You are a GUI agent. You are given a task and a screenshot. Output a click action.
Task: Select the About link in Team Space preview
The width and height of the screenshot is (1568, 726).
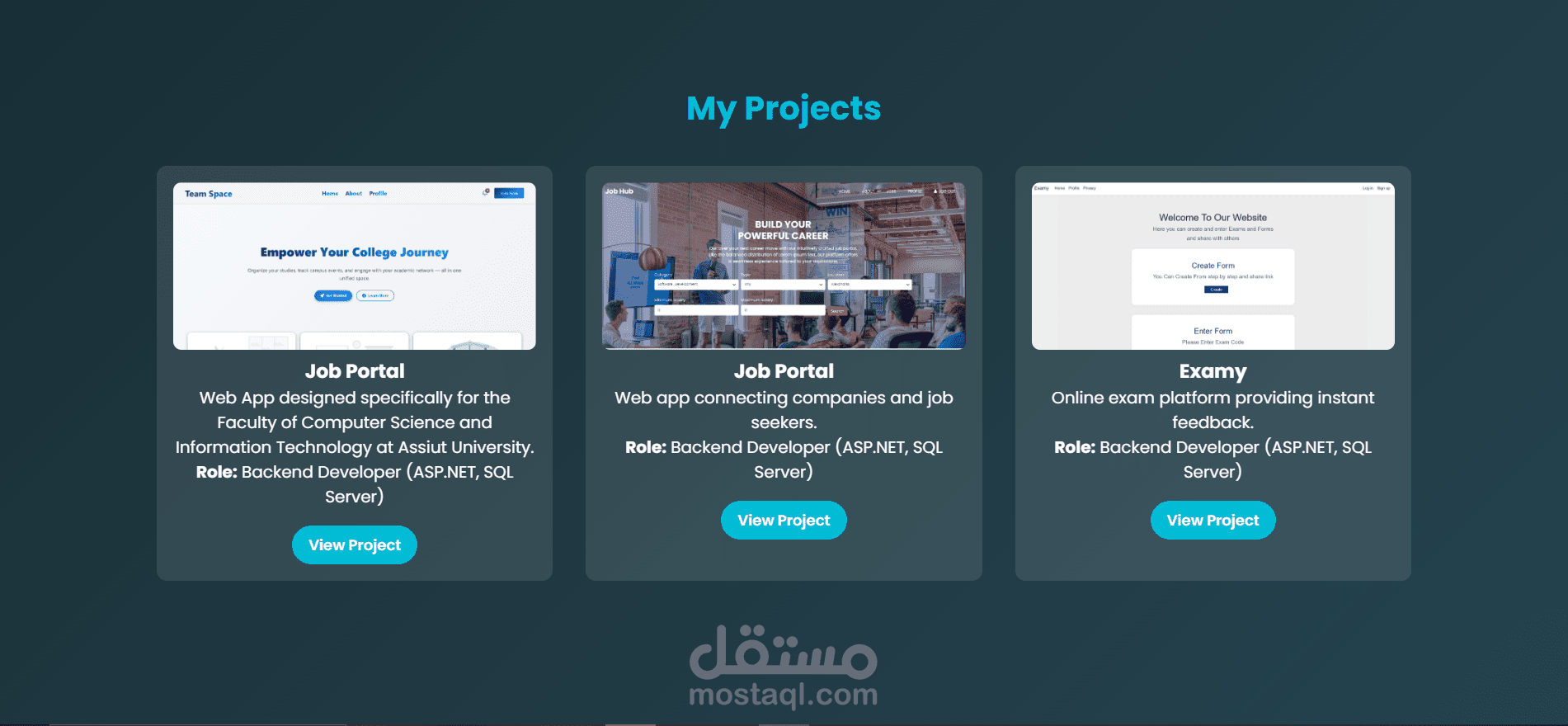coord(354,193)
